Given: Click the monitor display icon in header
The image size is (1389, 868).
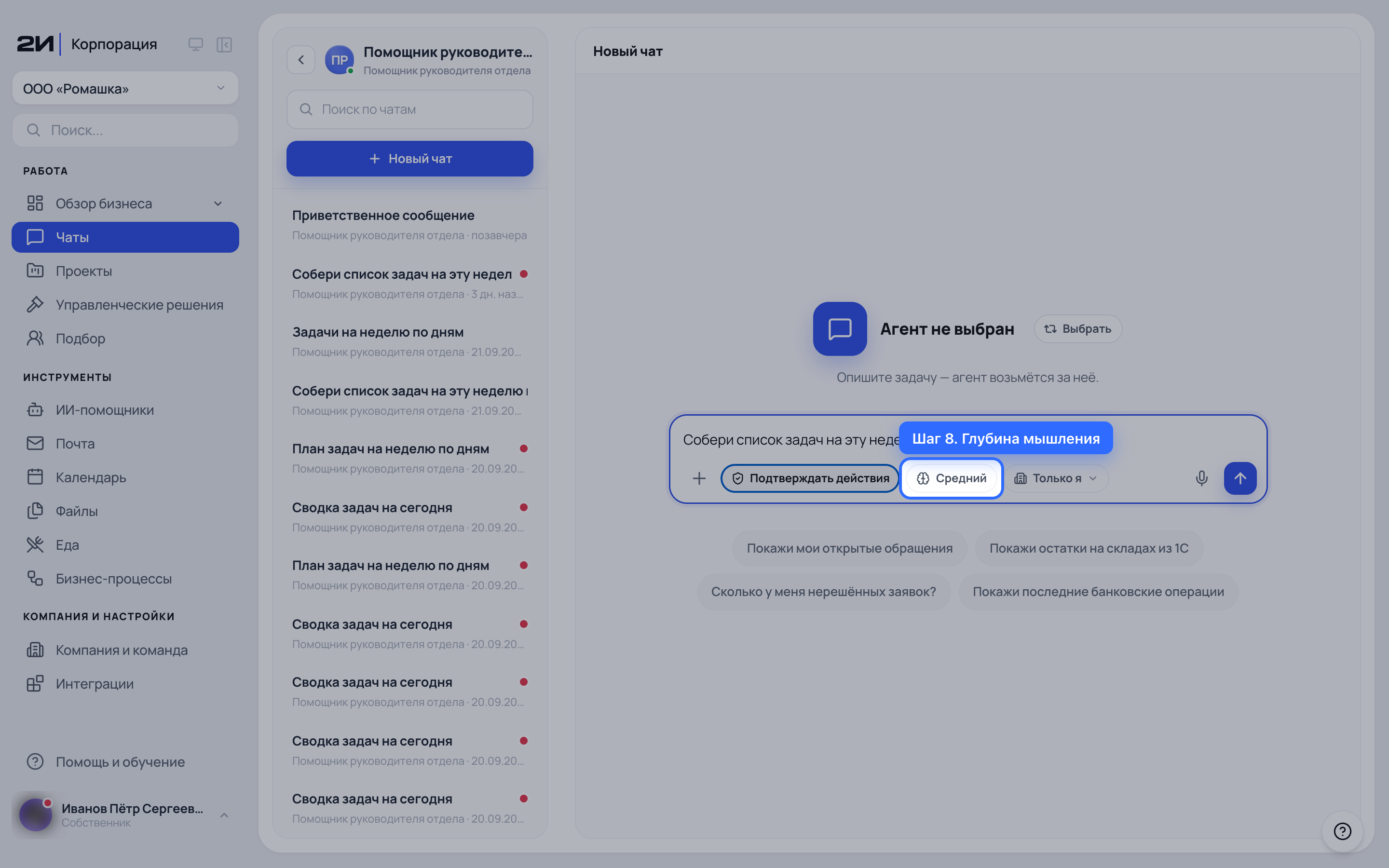Looking at the screenshot, I should click(196, 44).
